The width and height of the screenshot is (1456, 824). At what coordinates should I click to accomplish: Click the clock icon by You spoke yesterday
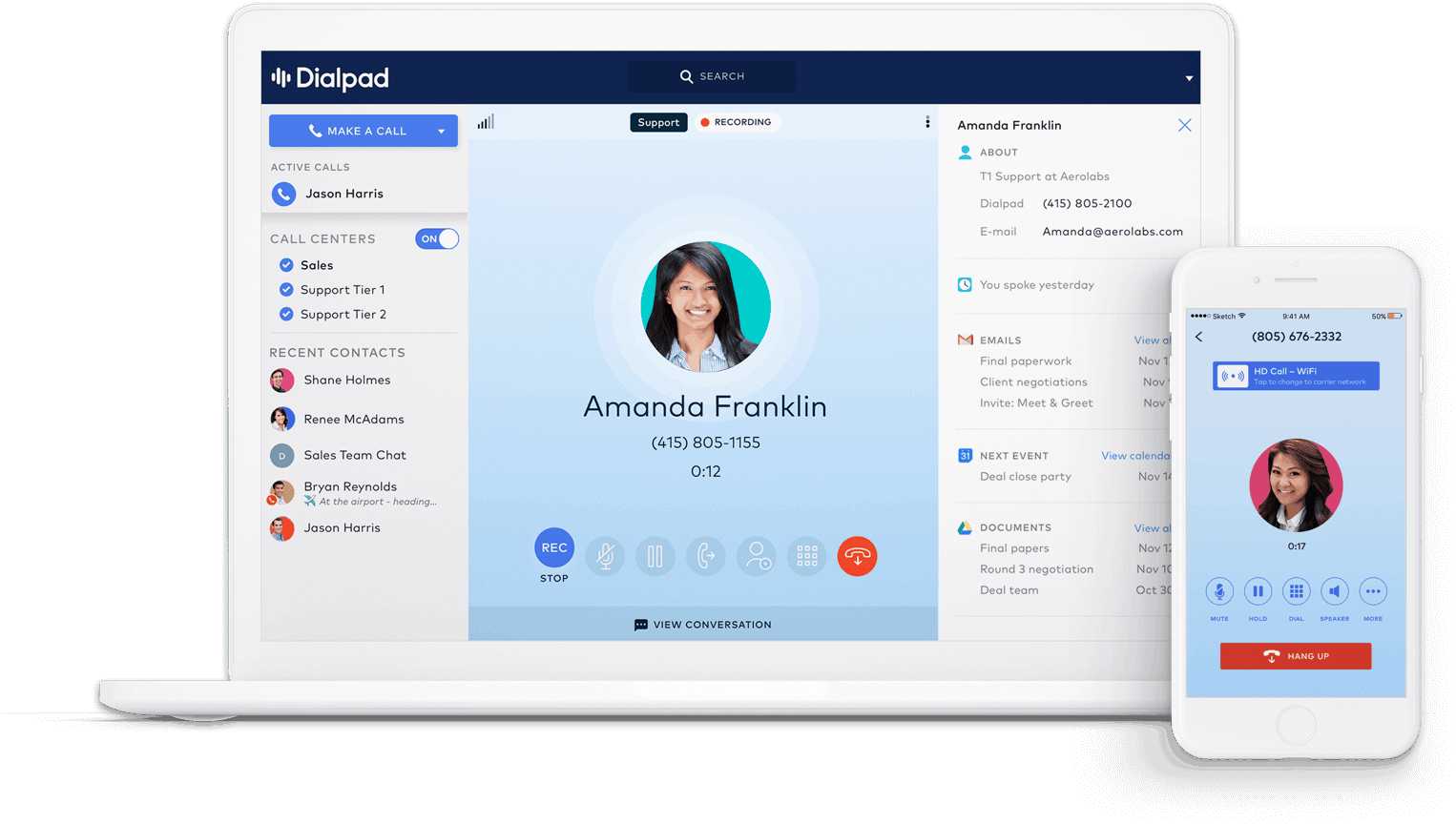coord(966,285)
